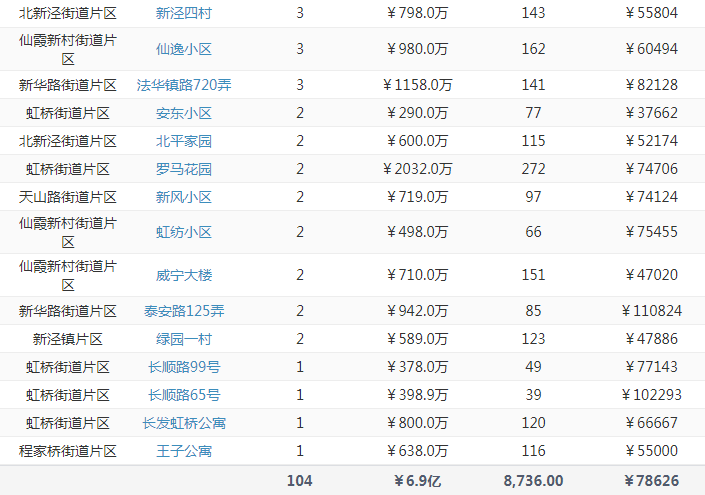
Task: Select the ¥980.0万 total price cell
Action: 417,49
